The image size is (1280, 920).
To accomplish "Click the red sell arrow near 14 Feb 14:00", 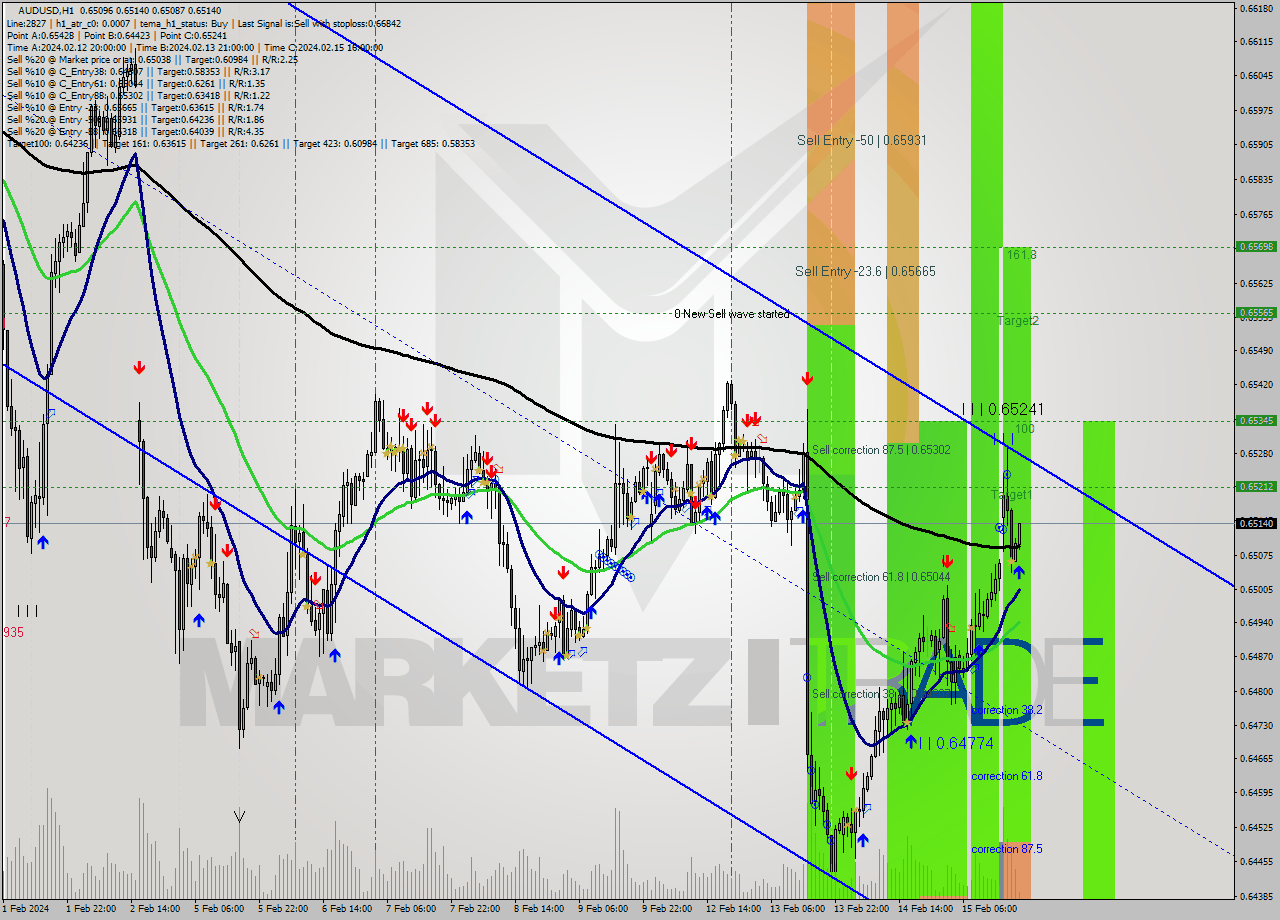I will tap(946, 561).
